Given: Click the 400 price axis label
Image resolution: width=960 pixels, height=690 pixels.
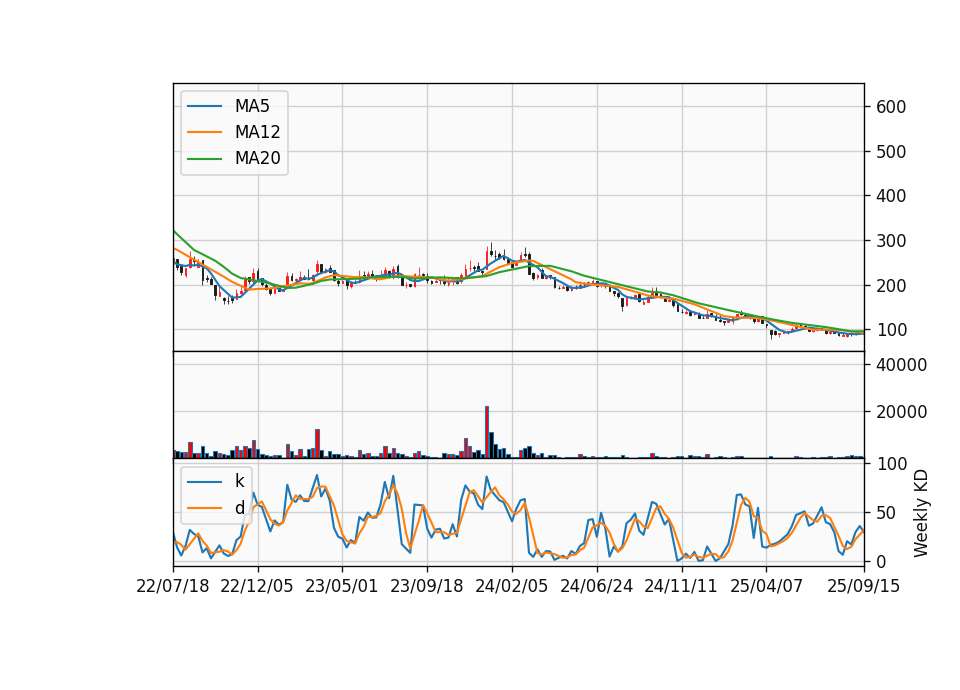Looking at the screenshot, I should tap(891, 196).
